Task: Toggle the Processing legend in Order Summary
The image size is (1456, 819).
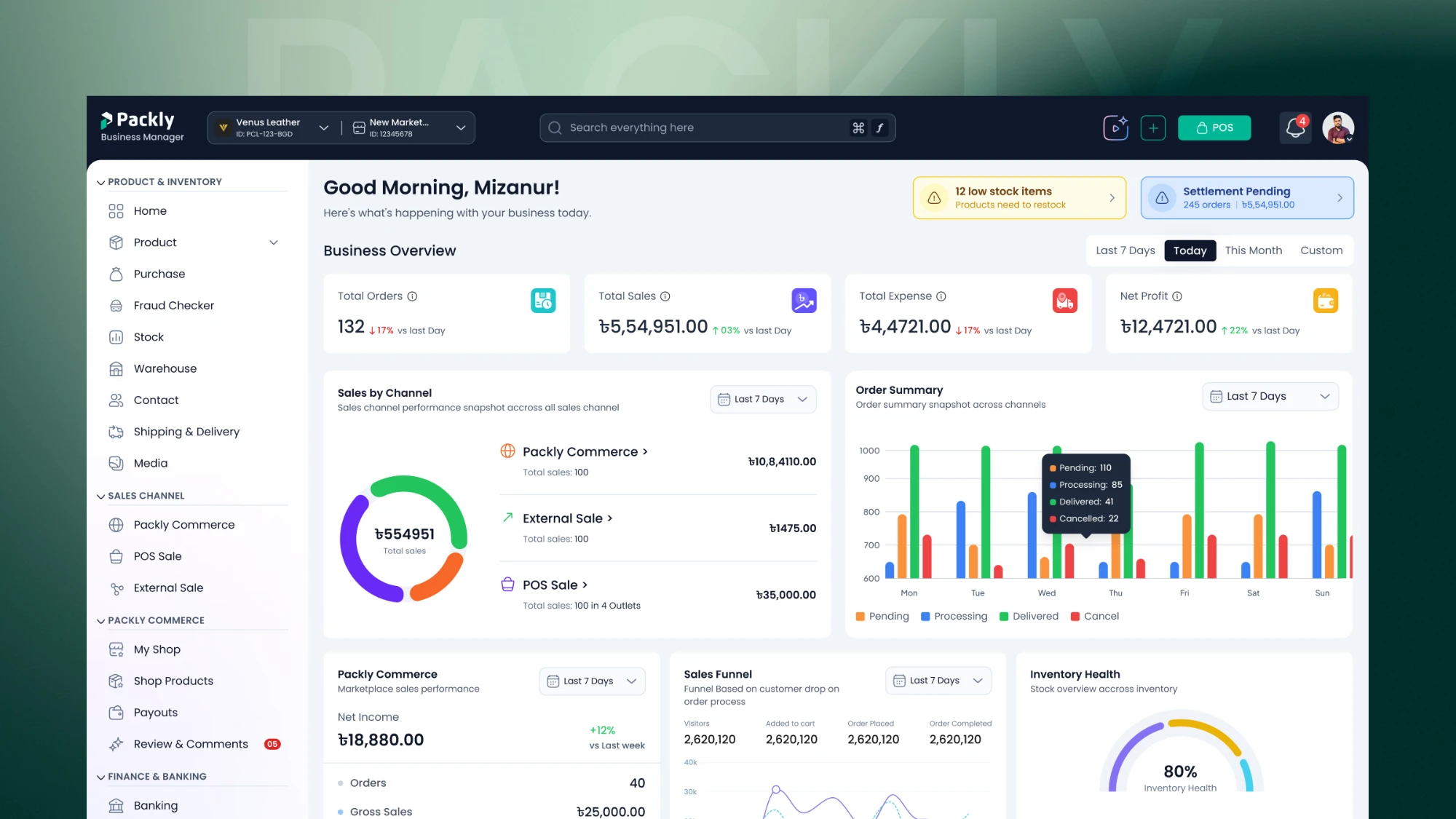Action: point(954,616)
